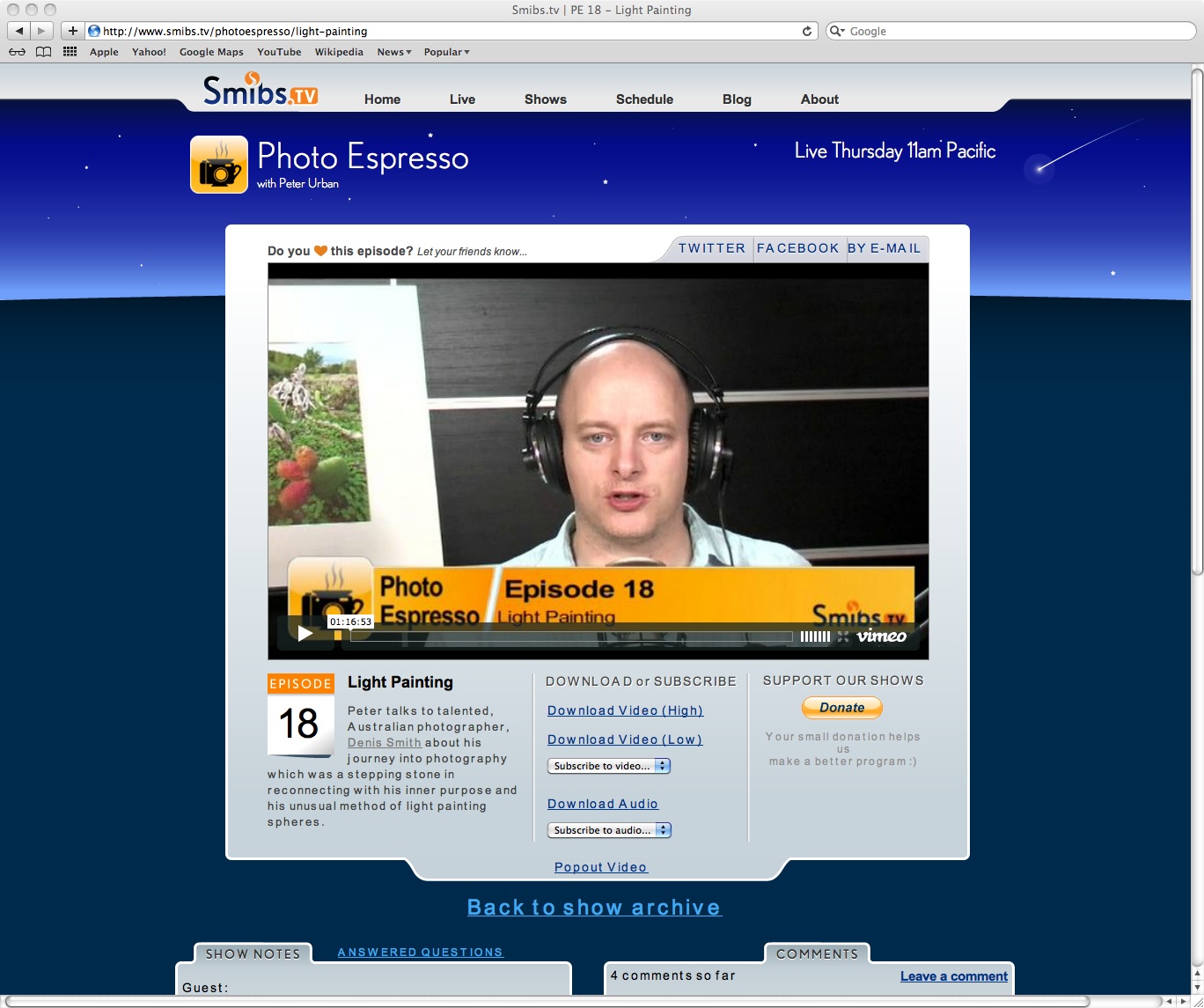This screenshot has height=1008, width=1204.
Task: Open the Google Maps bookmark
Action: pyautogui.click(x=211, y=52)
